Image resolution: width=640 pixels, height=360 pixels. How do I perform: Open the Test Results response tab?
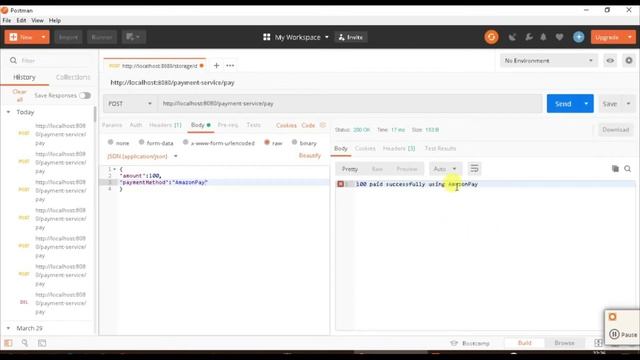click(x=440, y=148)
